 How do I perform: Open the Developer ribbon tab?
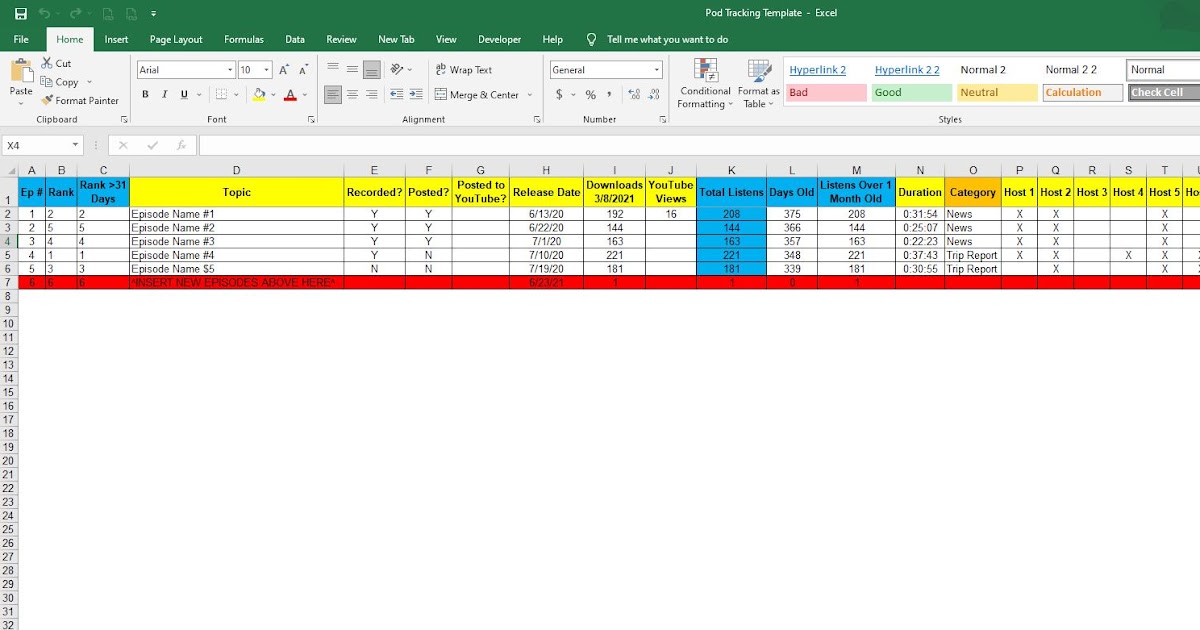click(x=499, y=39)
